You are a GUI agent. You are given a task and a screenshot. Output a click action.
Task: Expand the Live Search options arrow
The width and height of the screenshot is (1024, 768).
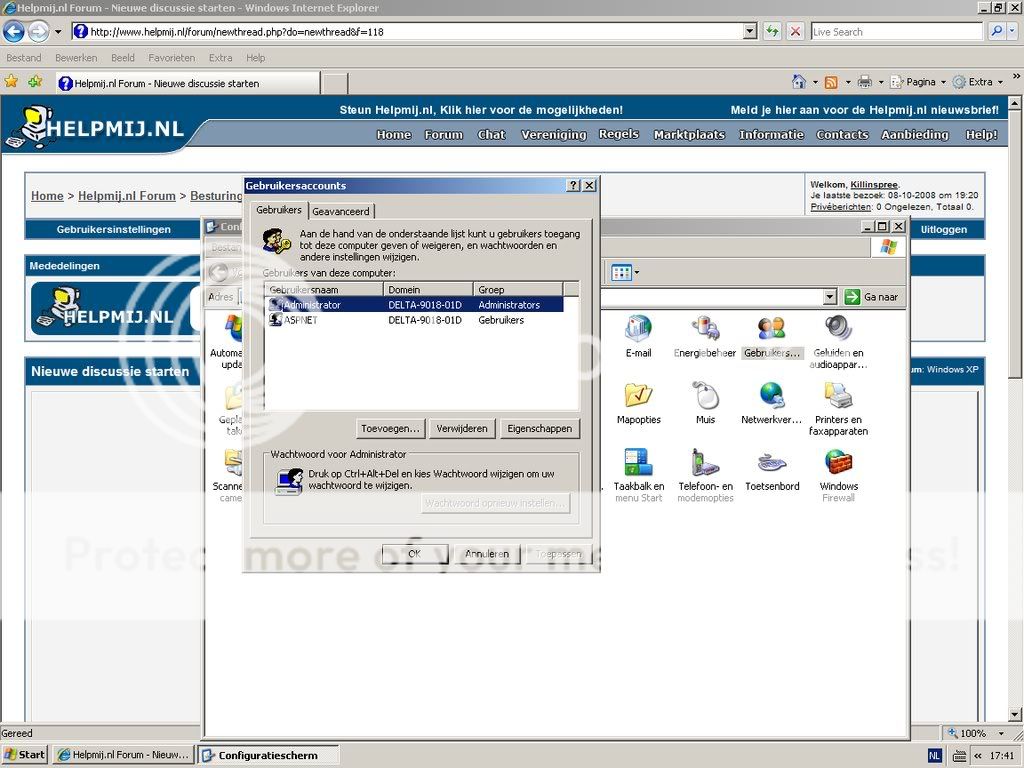pos(1013,31)
